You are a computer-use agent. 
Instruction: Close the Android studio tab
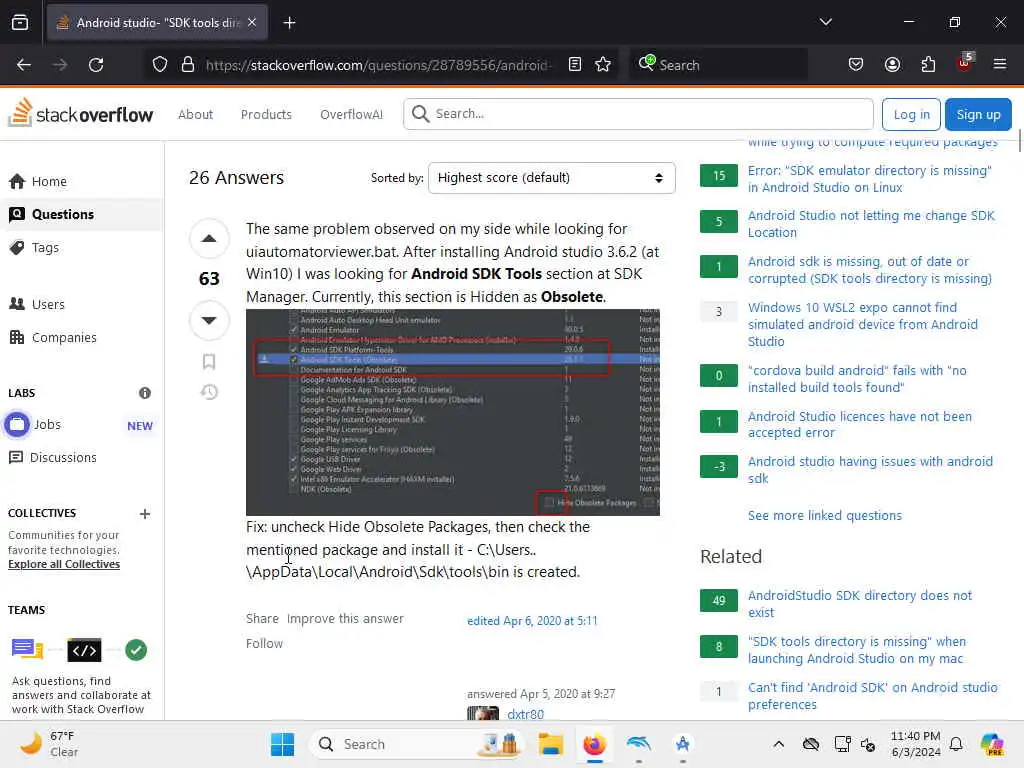(252, 22)
